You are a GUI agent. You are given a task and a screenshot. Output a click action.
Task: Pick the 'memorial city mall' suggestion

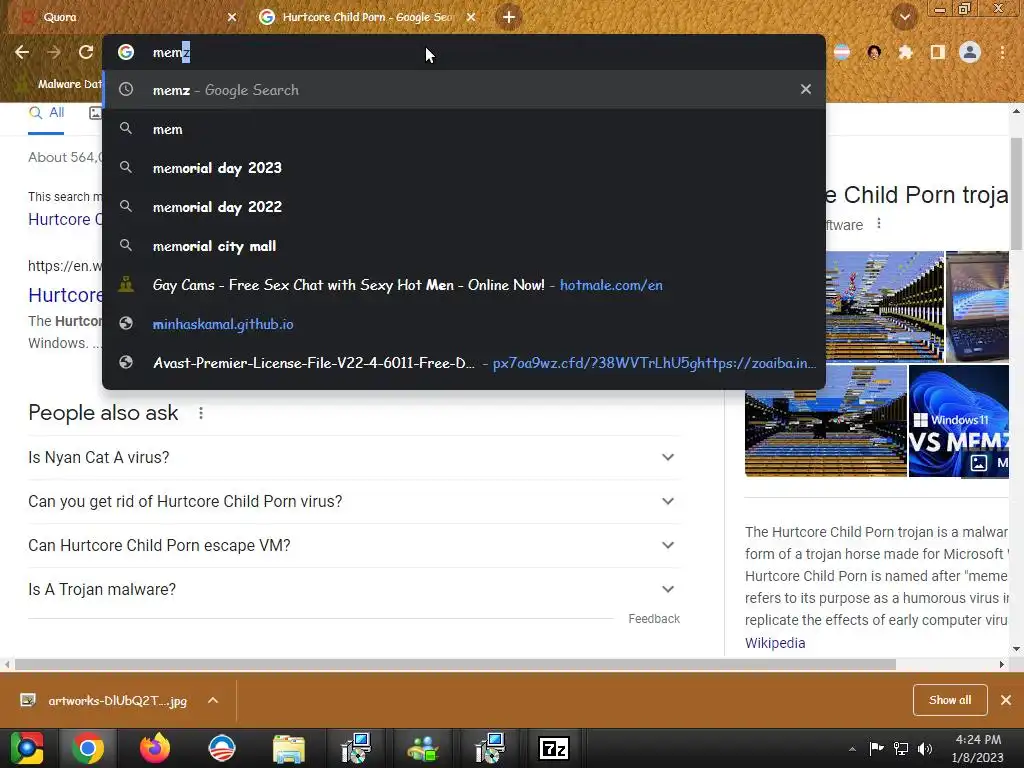point(464,246)
